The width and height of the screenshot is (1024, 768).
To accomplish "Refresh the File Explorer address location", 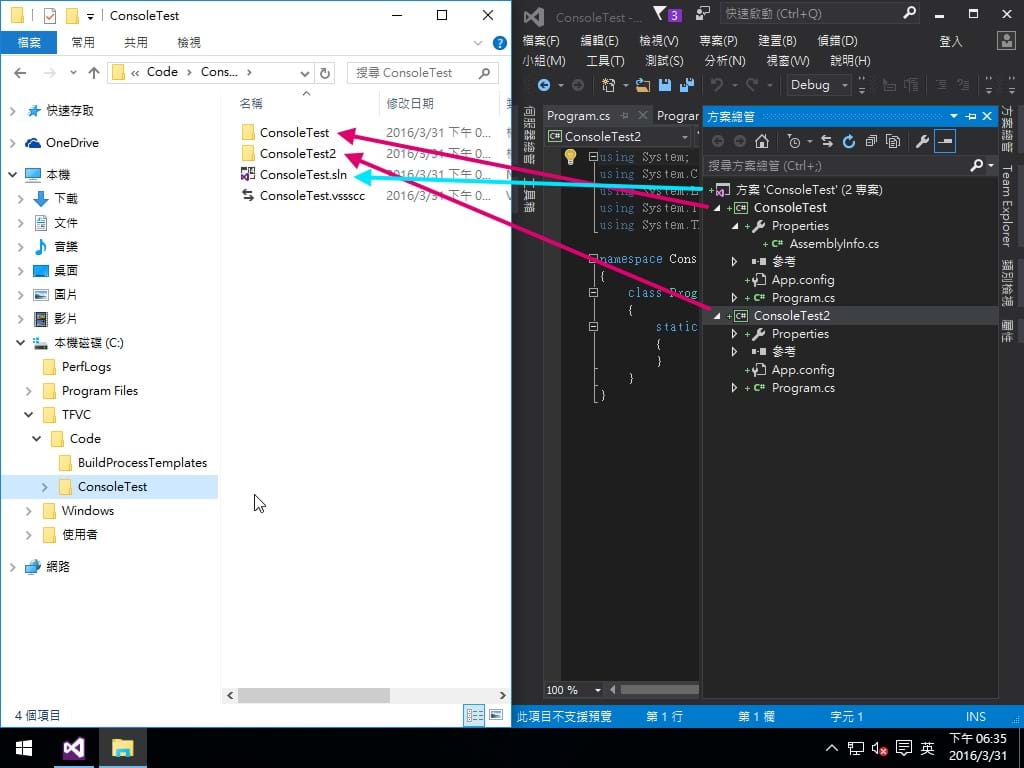I will tap(325, 73).
